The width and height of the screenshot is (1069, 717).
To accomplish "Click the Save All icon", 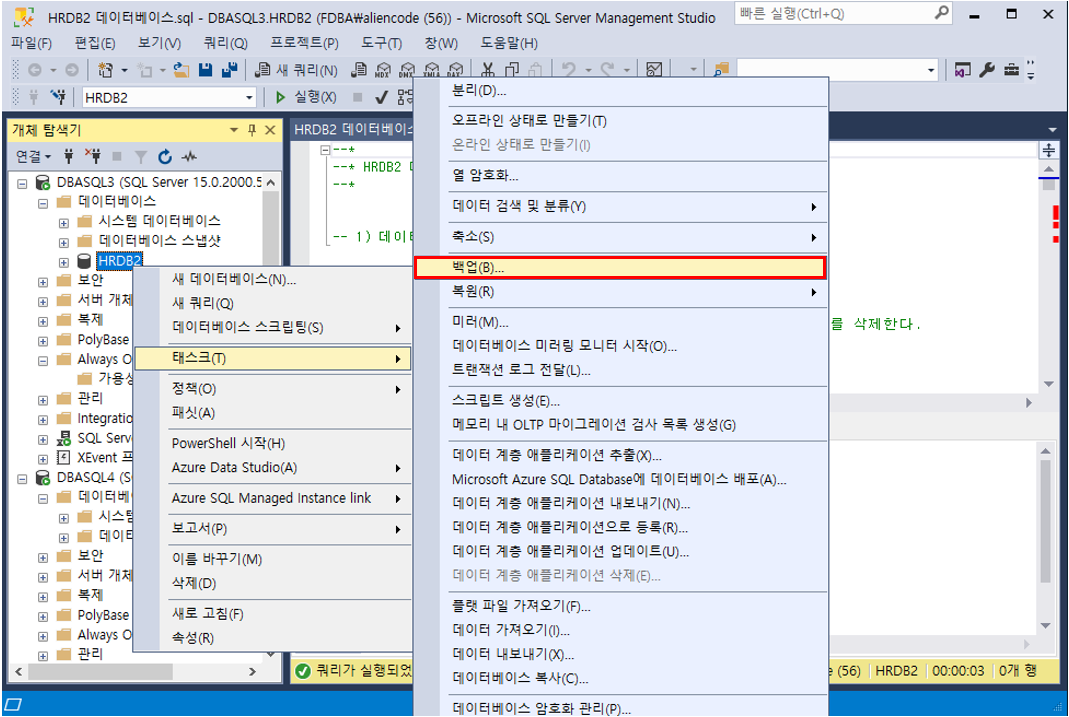I will (230, 70).
